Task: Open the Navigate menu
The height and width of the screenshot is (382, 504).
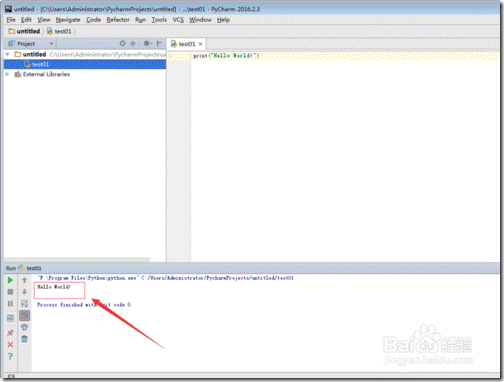Action: click(x=68, y=20)
